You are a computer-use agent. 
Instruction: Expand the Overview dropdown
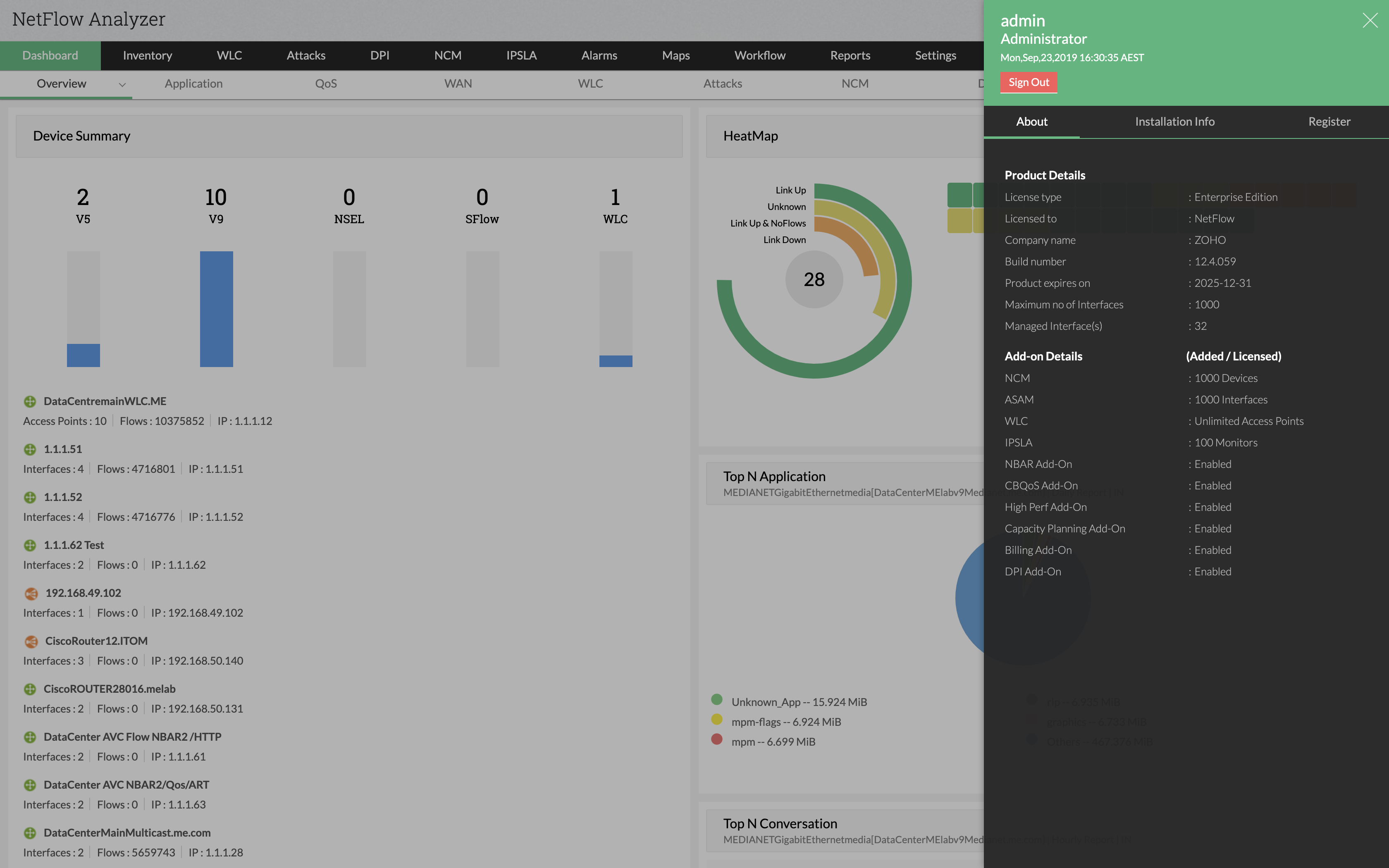coord(122,84)
